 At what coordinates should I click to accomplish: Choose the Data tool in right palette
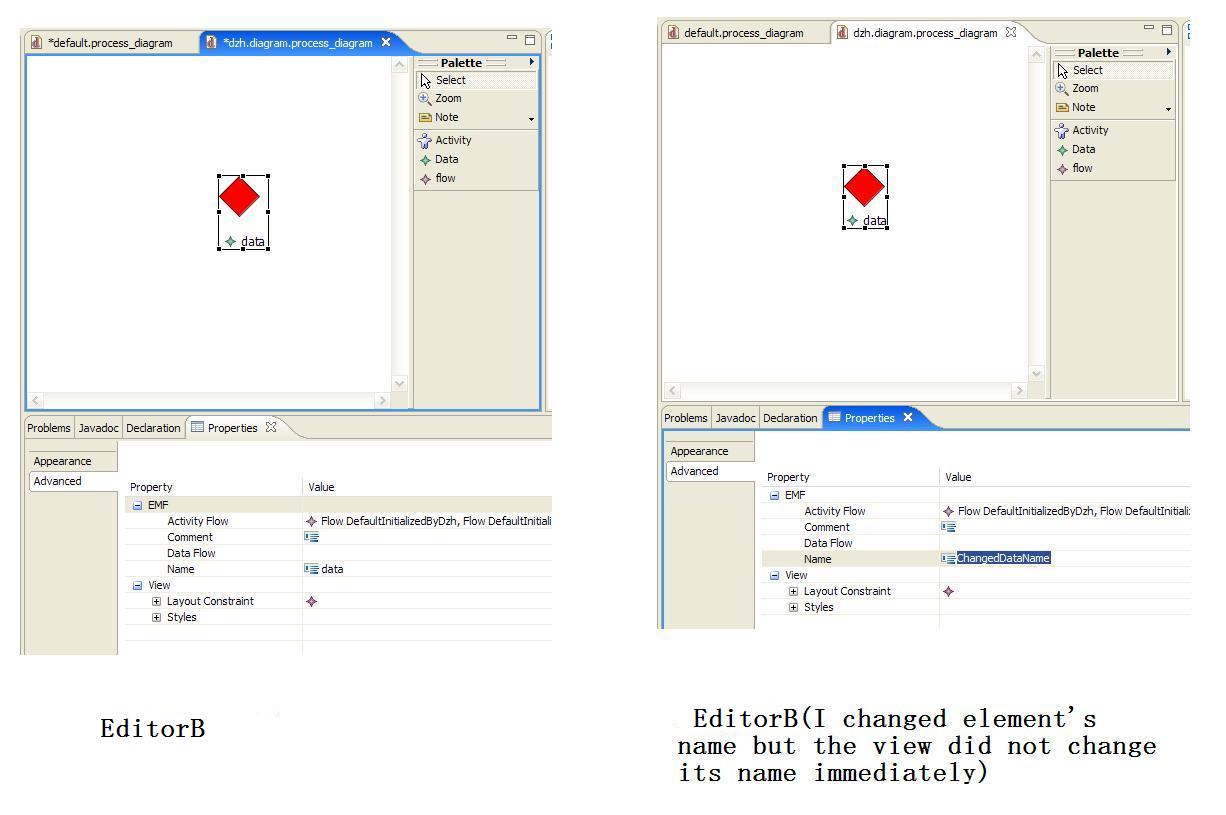tap(1076, 149)
